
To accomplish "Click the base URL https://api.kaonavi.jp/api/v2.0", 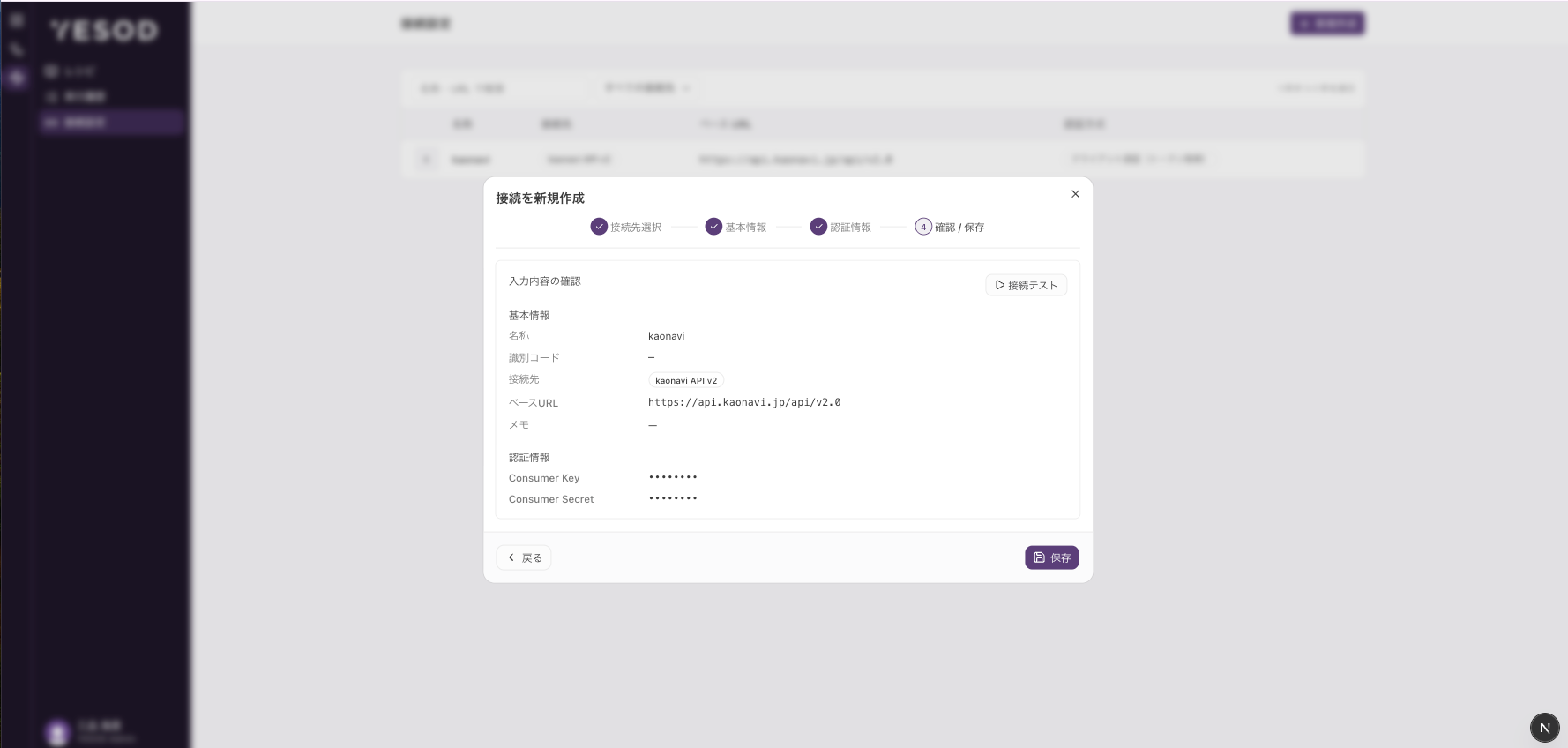I will click(x=744, y=402).
